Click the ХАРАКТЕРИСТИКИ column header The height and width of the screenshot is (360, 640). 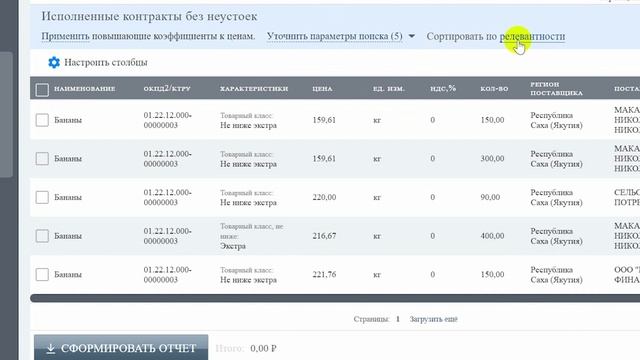pyautogui.click(x=254, y=89)
